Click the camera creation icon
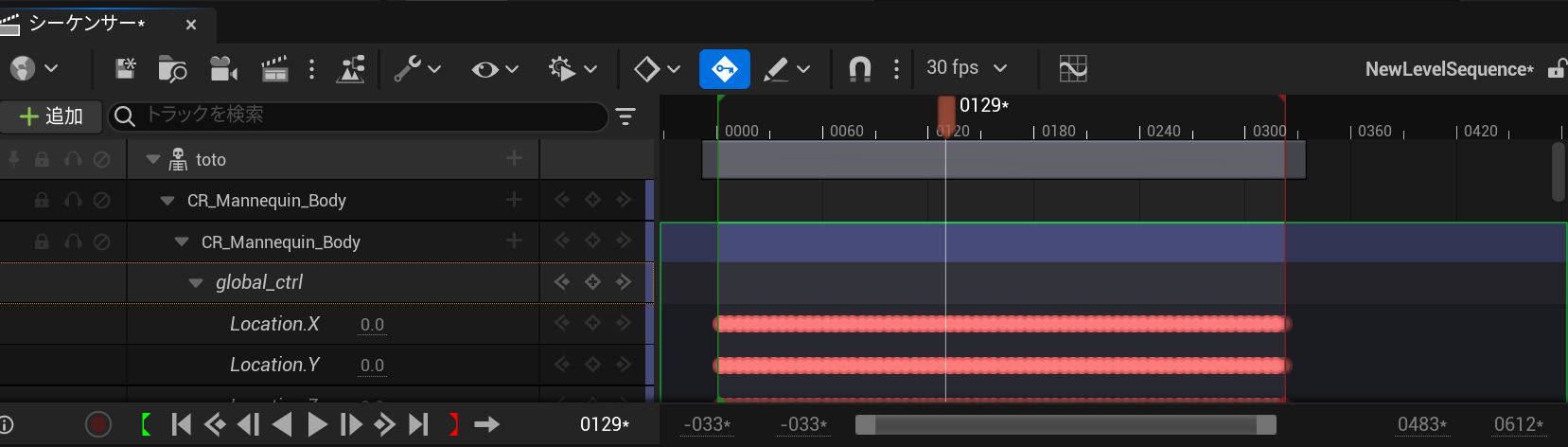The height and width of the screenshot is (447, 1568). point(222,69)
